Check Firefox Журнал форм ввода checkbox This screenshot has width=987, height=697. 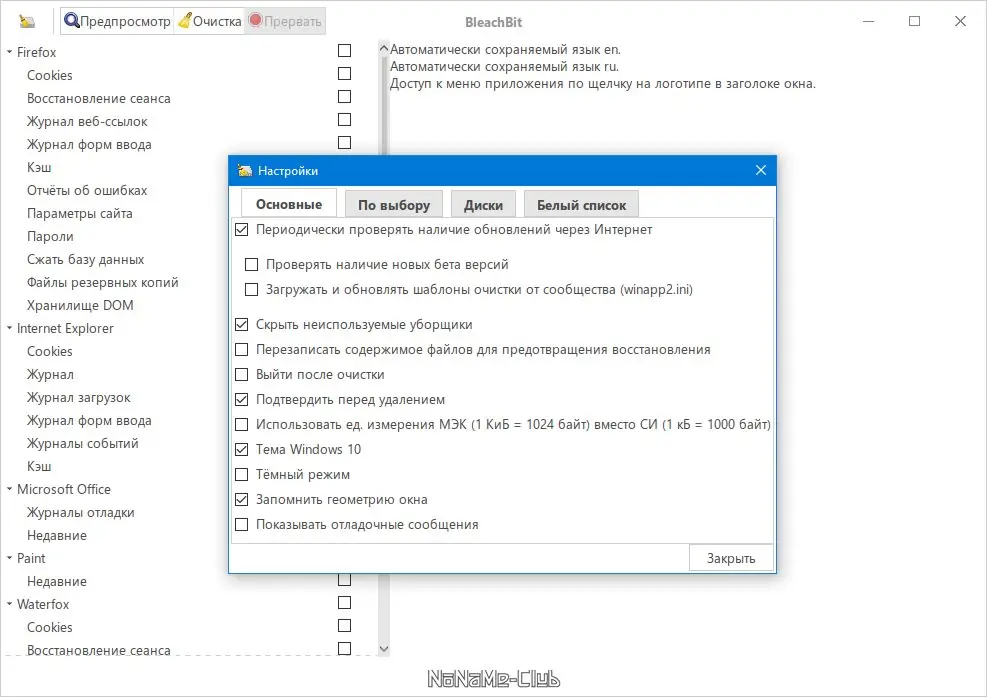click(x=344, y=142)
